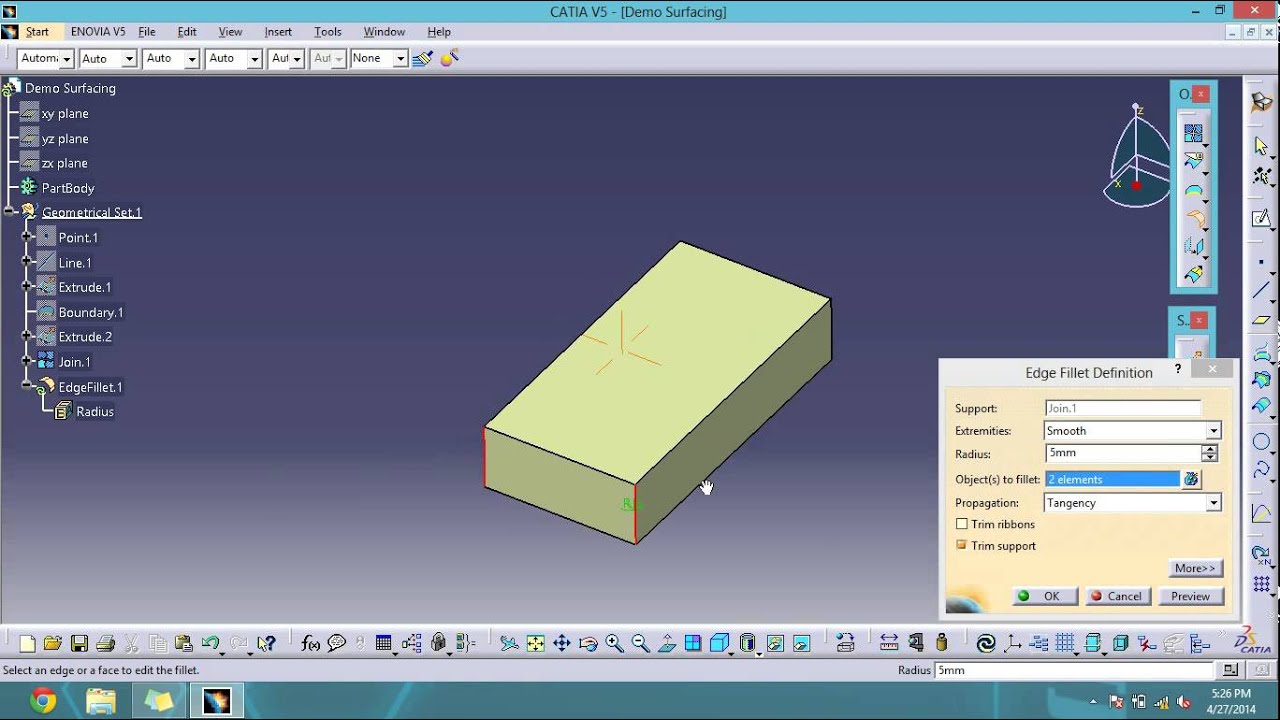
Task: Open Google Chrome from the taskbar
Action: 43,701
